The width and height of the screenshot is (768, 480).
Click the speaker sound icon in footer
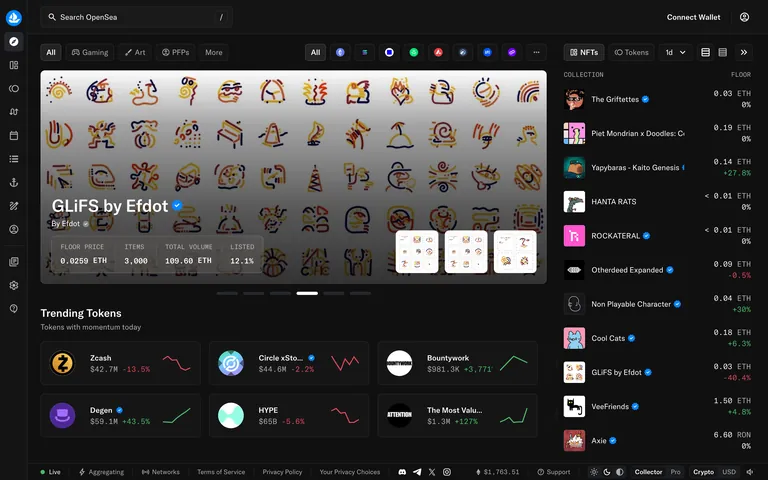tap(749, 472)
